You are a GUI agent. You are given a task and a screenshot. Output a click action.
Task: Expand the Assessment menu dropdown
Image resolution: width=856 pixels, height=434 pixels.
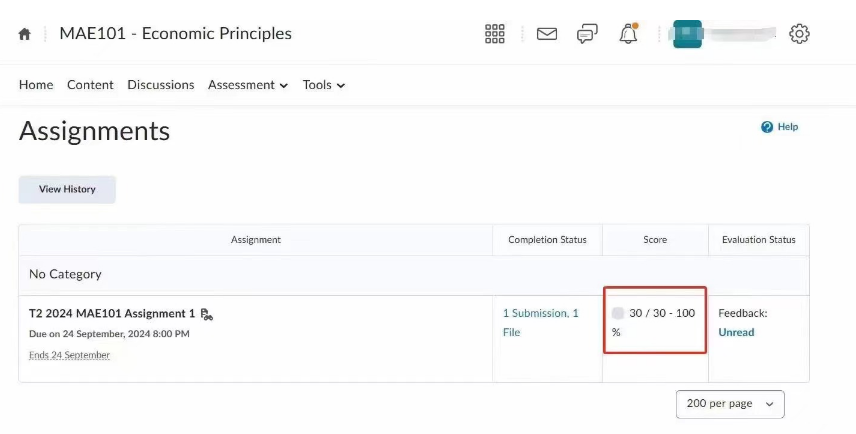point(247,85)
